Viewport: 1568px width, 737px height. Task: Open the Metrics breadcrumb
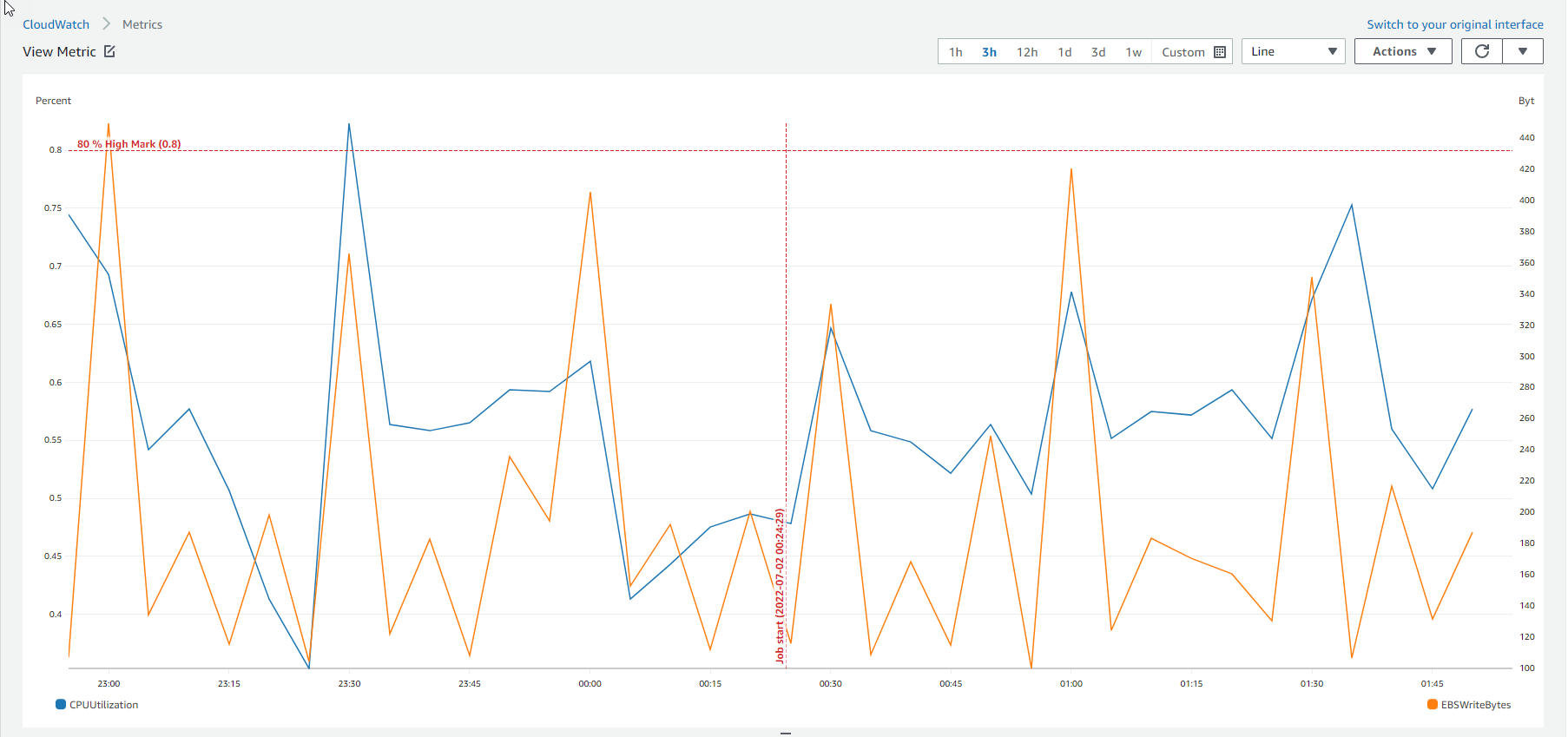coord(142,24)
